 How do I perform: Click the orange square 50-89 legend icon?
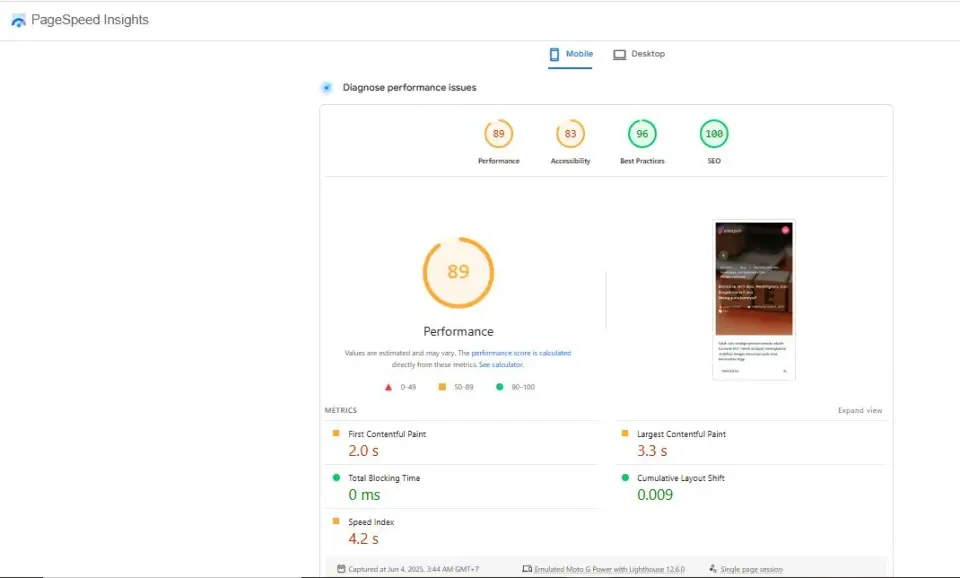click(x=442, y=386)
